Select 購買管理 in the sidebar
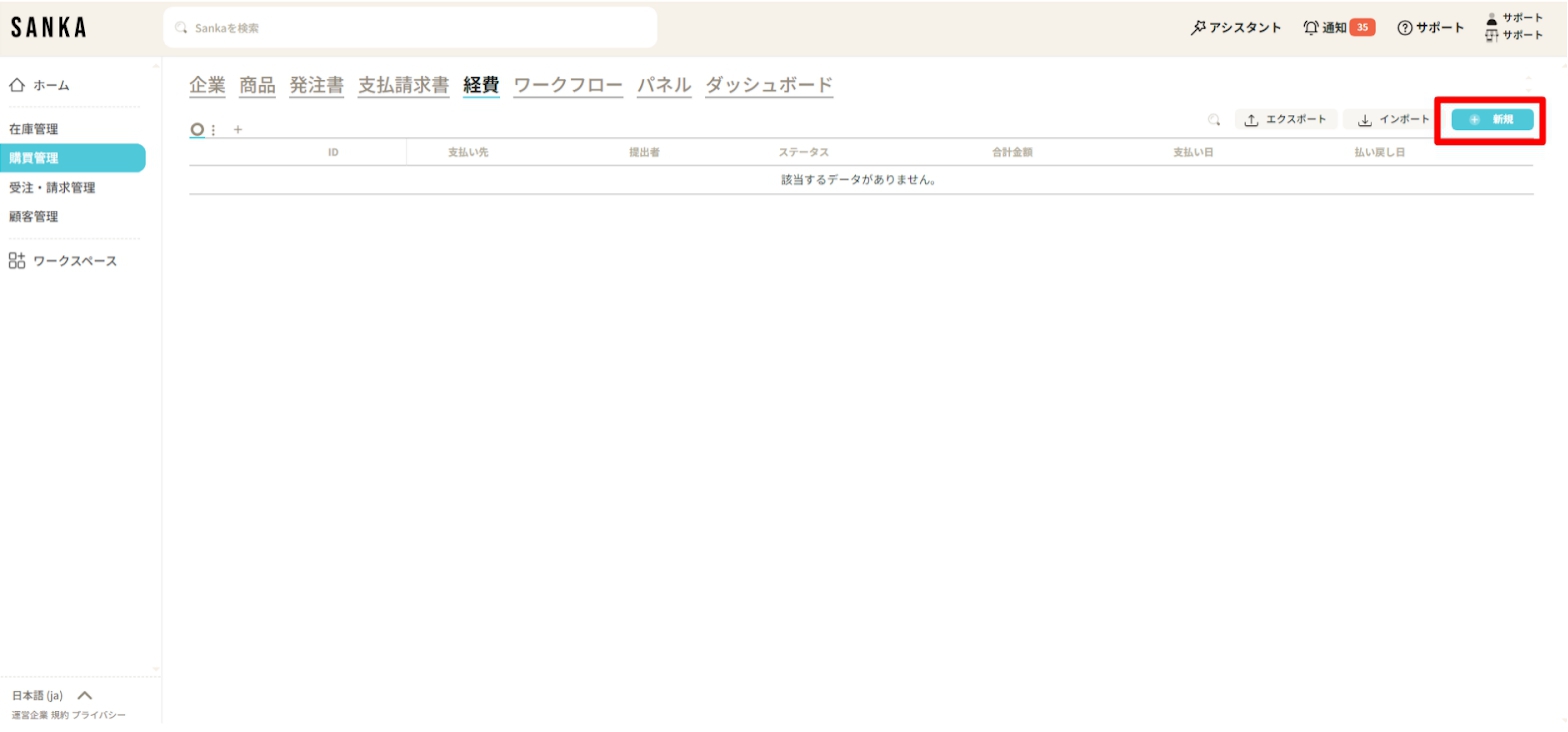1568x732 pixels. 72,158
